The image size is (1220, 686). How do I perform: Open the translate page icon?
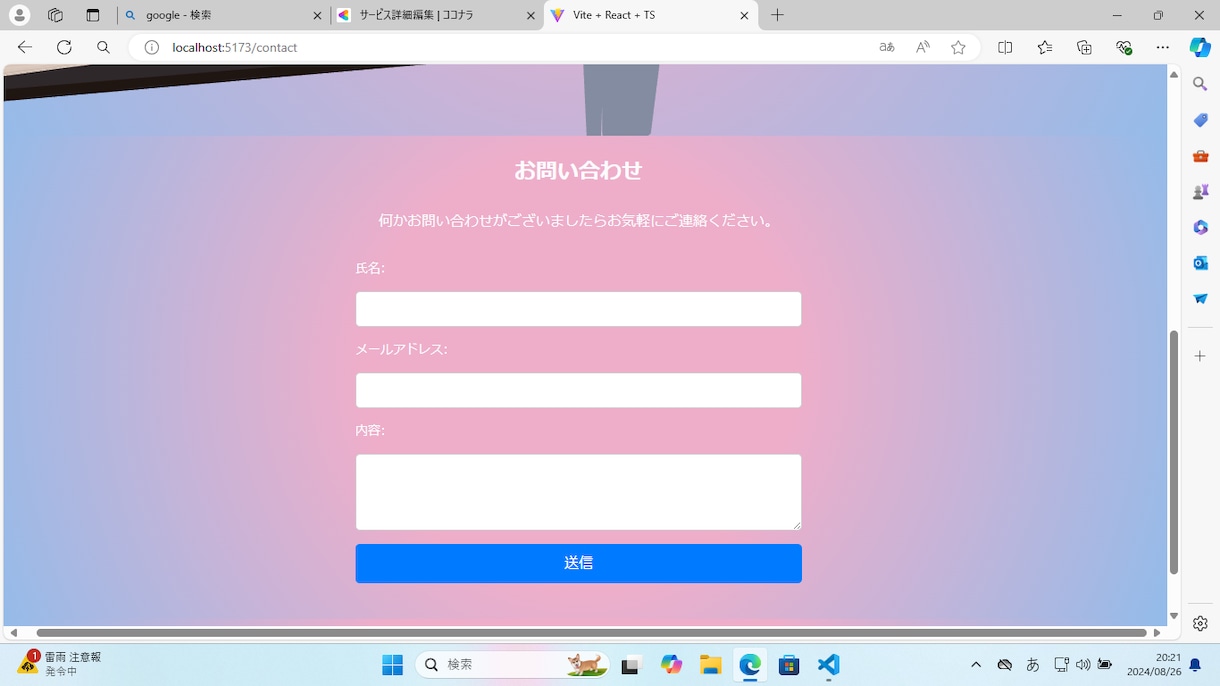(x=887, y=47)
